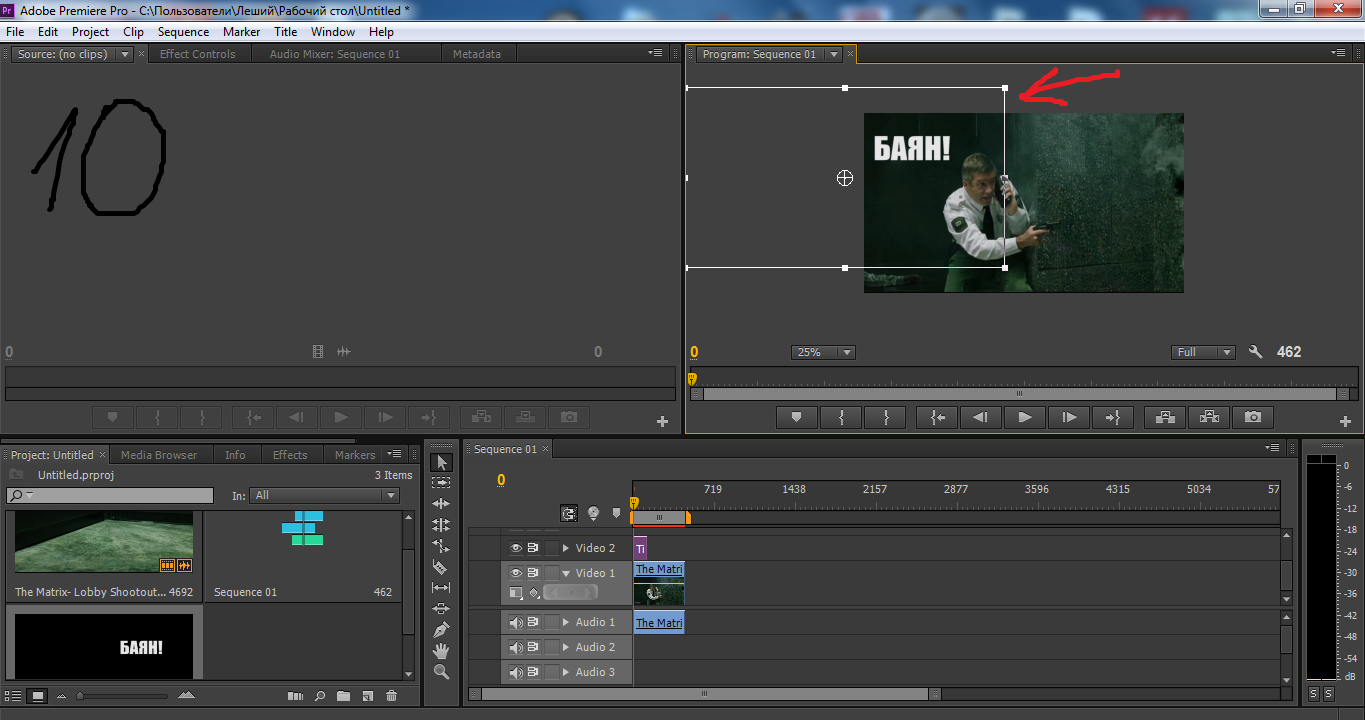
Task: Open the Title menu
Action: point(286,32)
